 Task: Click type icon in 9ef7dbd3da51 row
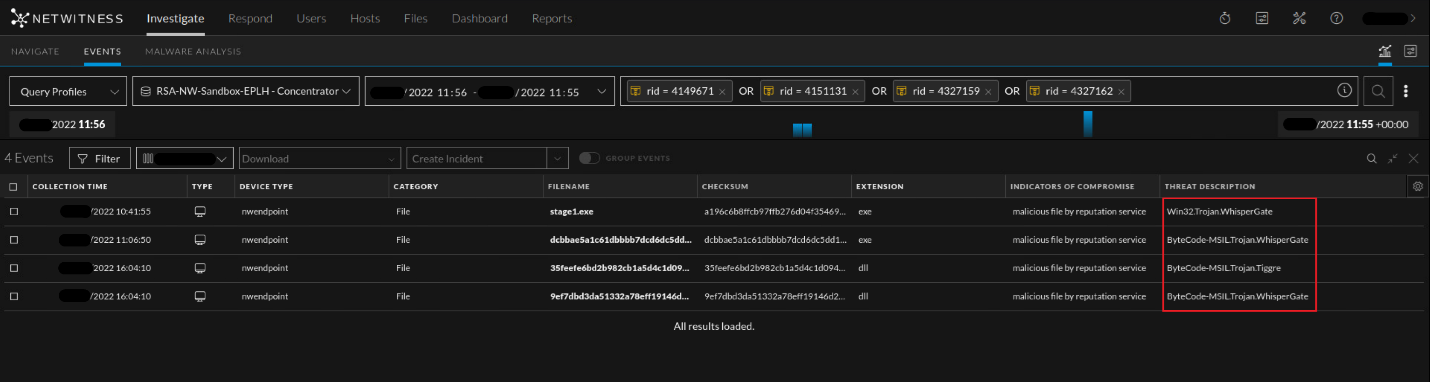click(x=200, y=297)
